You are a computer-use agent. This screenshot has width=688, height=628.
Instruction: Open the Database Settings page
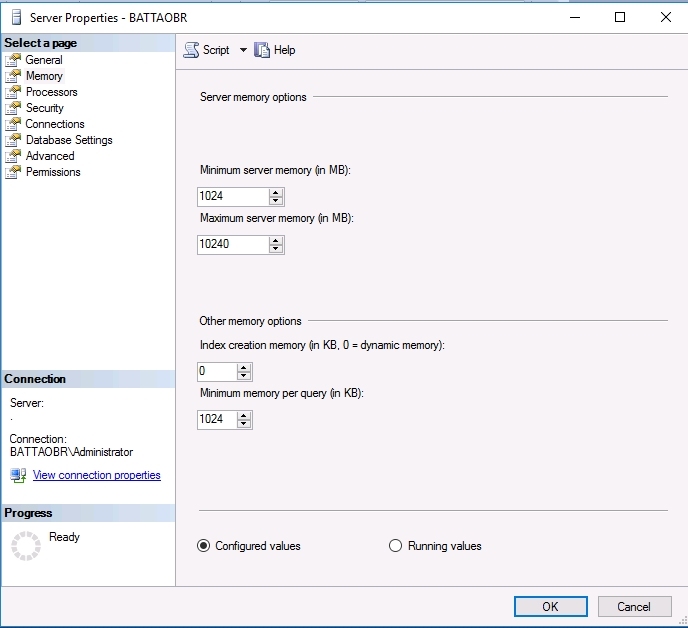[69, 140]
